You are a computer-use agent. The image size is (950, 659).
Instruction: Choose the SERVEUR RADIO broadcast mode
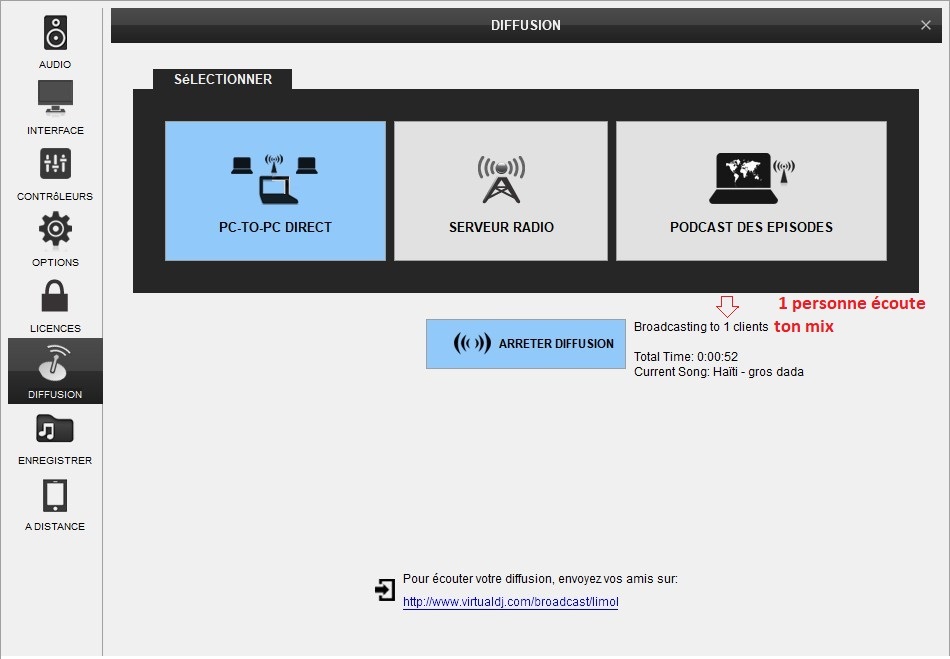pos(501,191)
